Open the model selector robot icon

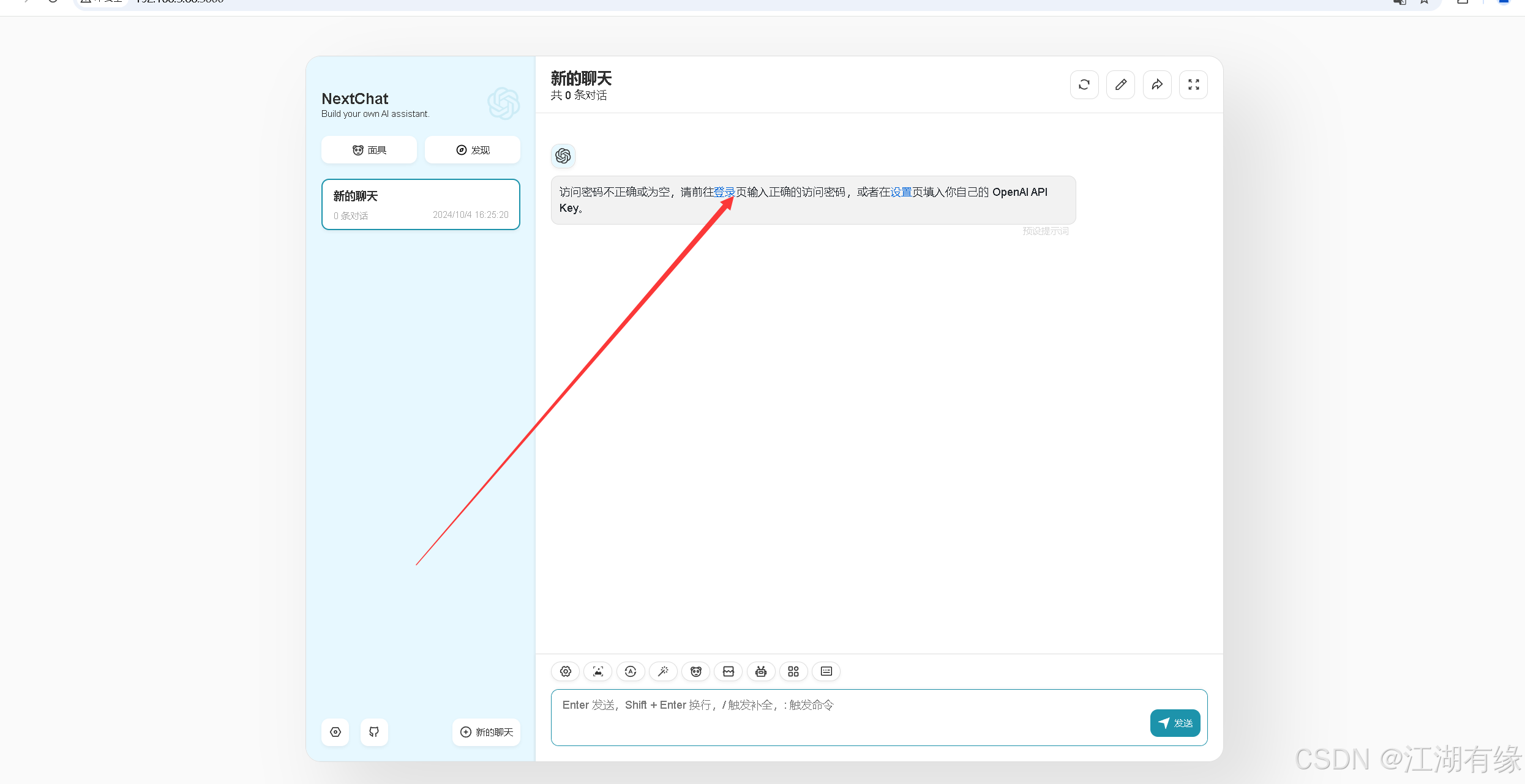coord(761,671)
